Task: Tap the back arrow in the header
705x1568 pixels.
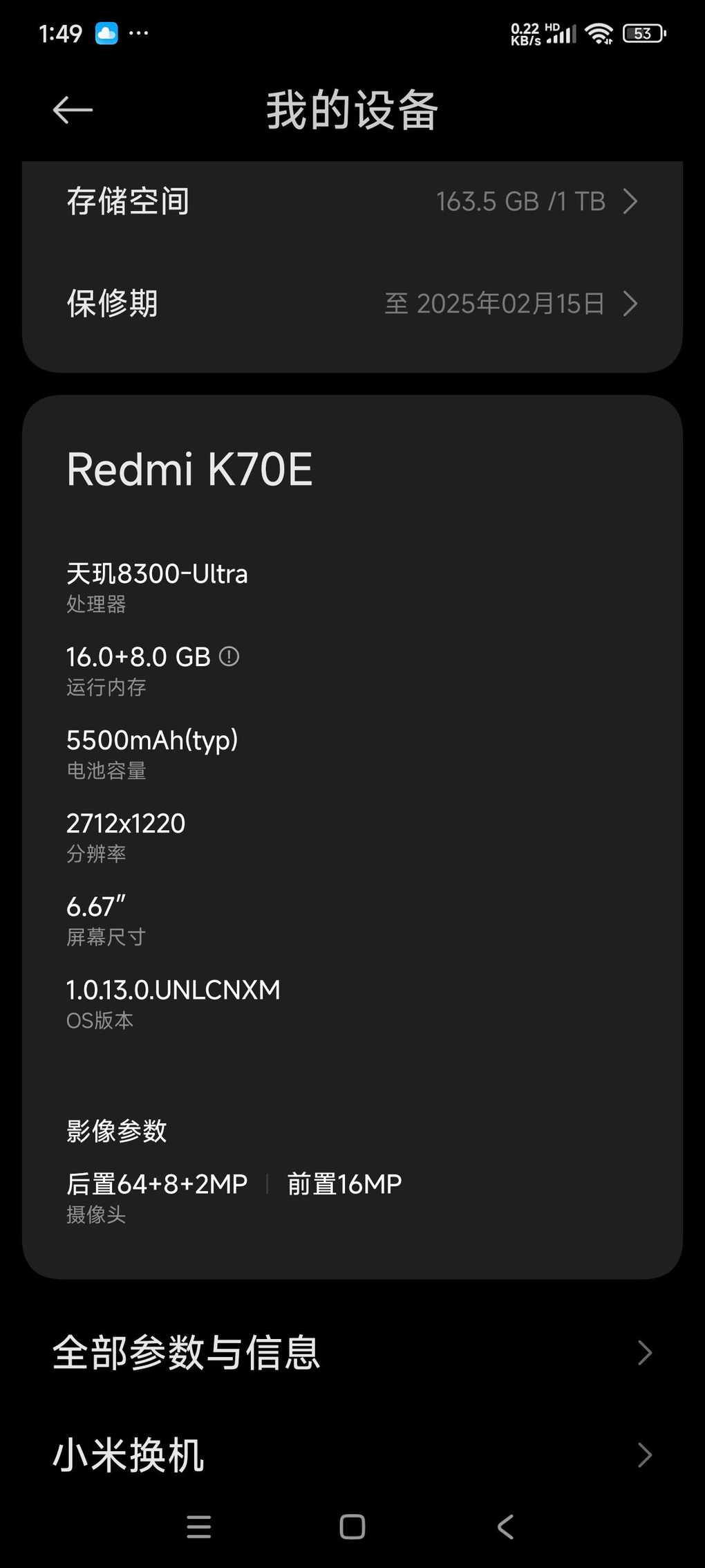Action: click(73, 110)
